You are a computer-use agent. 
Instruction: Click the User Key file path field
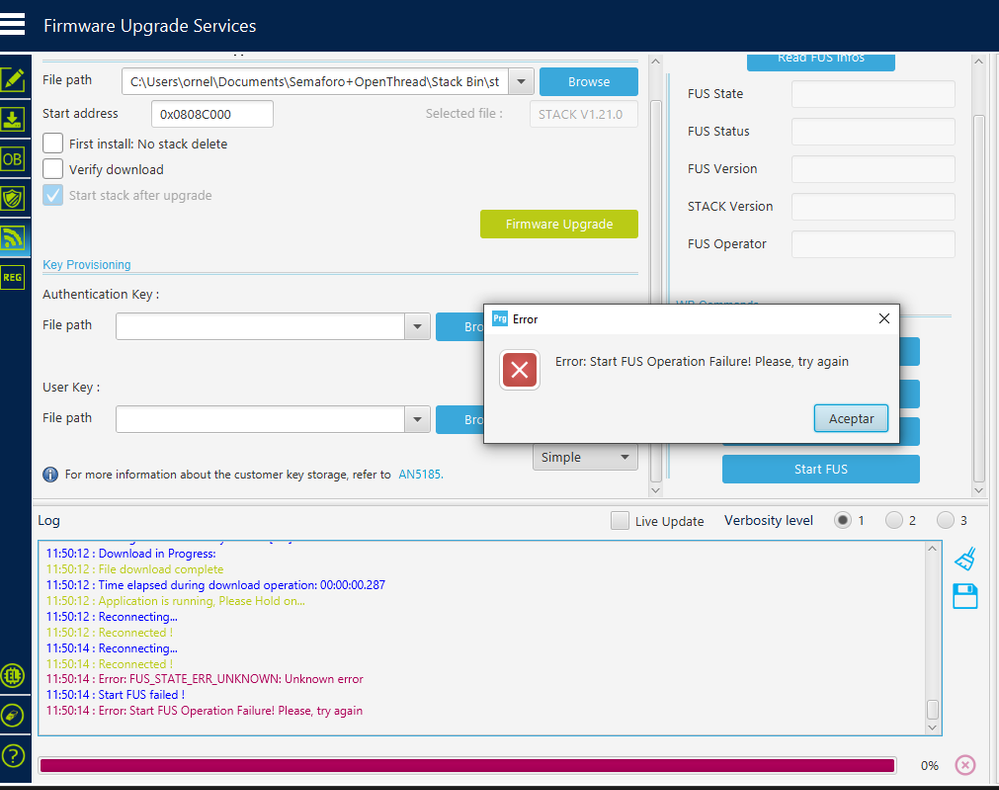pos(260,419)
